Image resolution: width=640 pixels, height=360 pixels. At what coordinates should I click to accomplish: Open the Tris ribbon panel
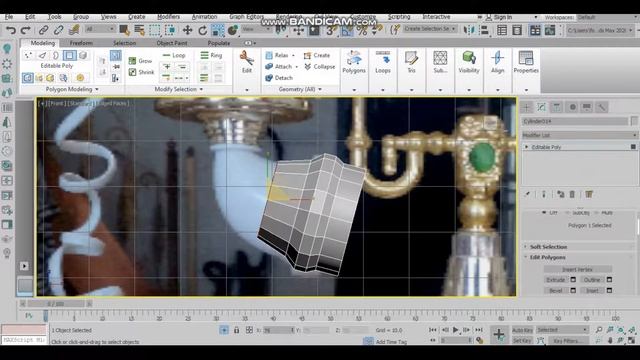tap(411, 62)
